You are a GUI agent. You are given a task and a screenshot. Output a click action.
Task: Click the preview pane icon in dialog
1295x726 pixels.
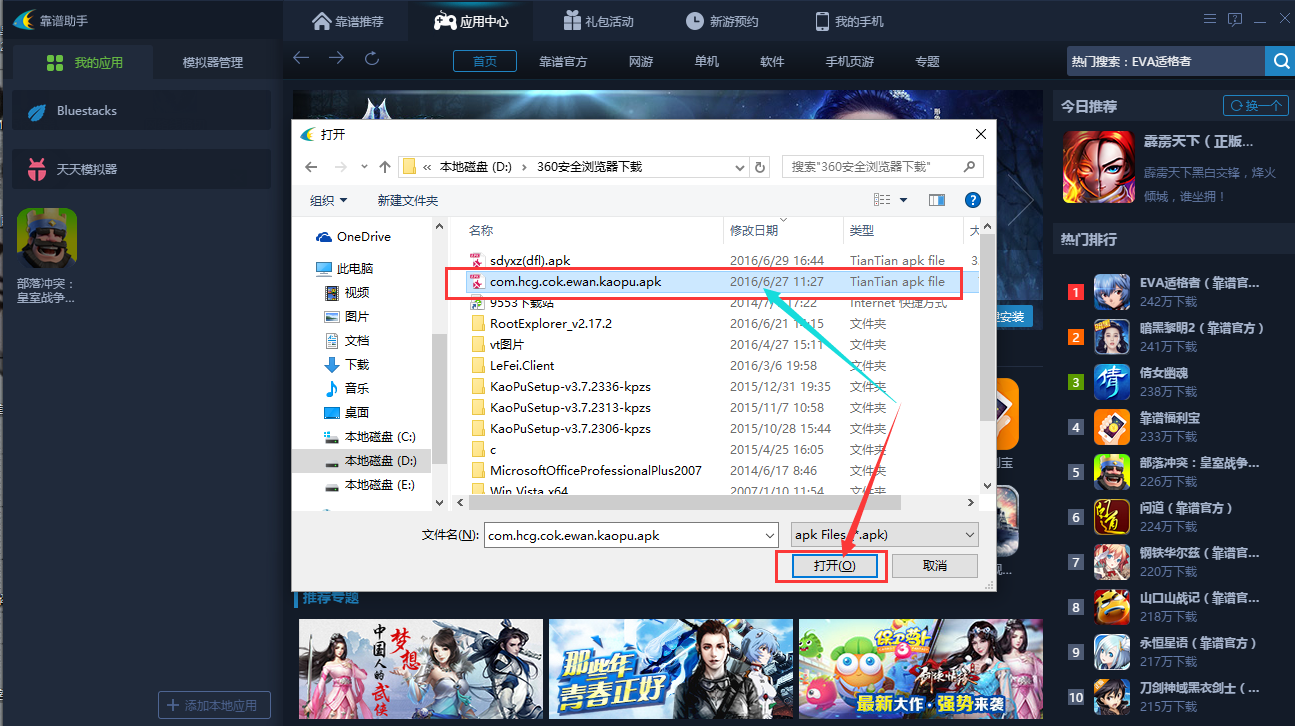(x=937, y=200)
